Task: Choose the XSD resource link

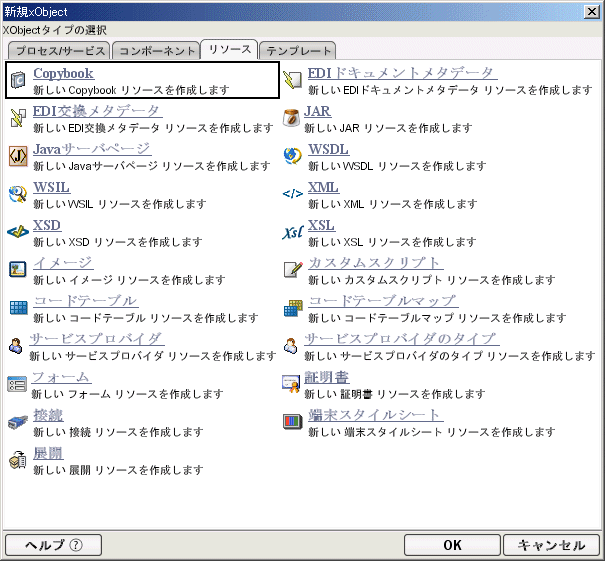Action: (47, 225)
